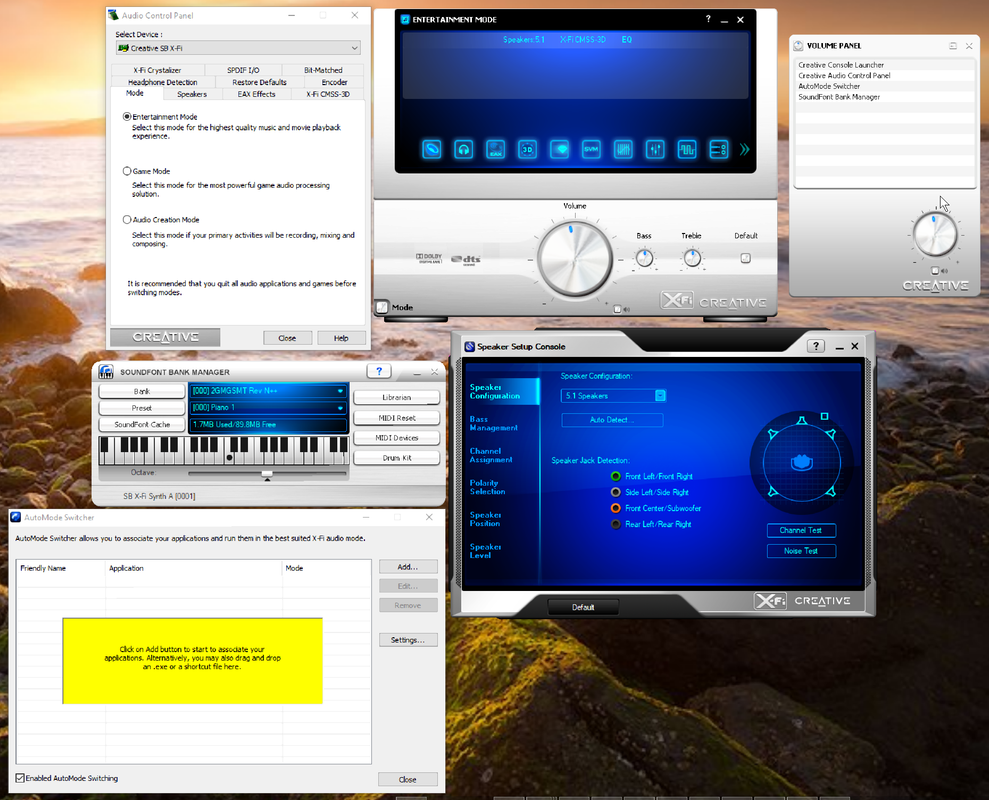Viewport: 989px width, 800px height.
Task: Click the Default reset icon under Default label
Action: [746, 258]
